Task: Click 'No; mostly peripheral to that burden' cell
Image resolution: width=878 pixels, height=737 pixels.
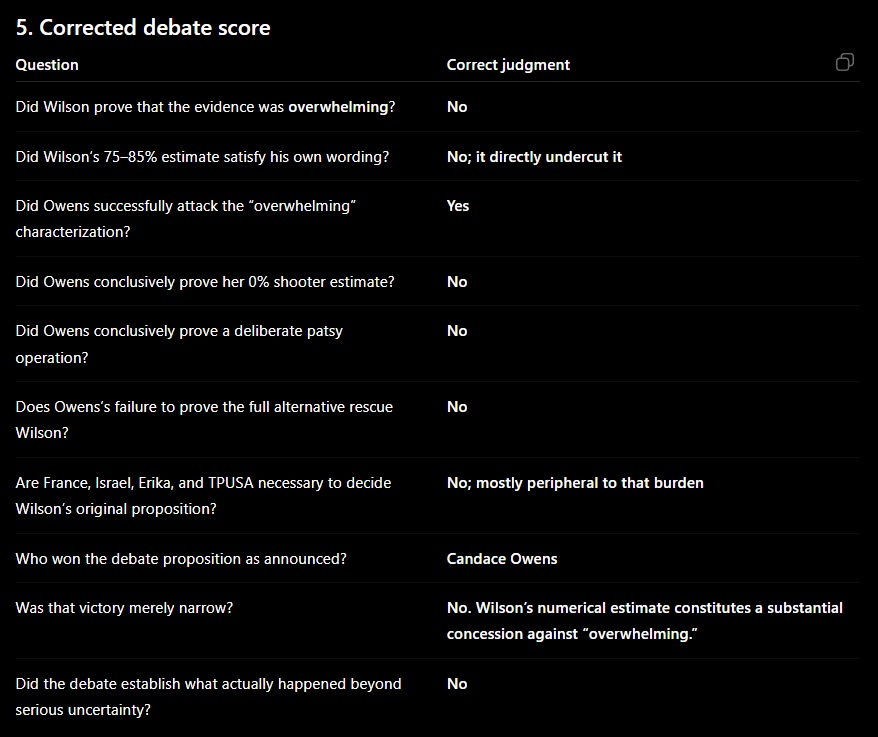Action: (575, 483)
